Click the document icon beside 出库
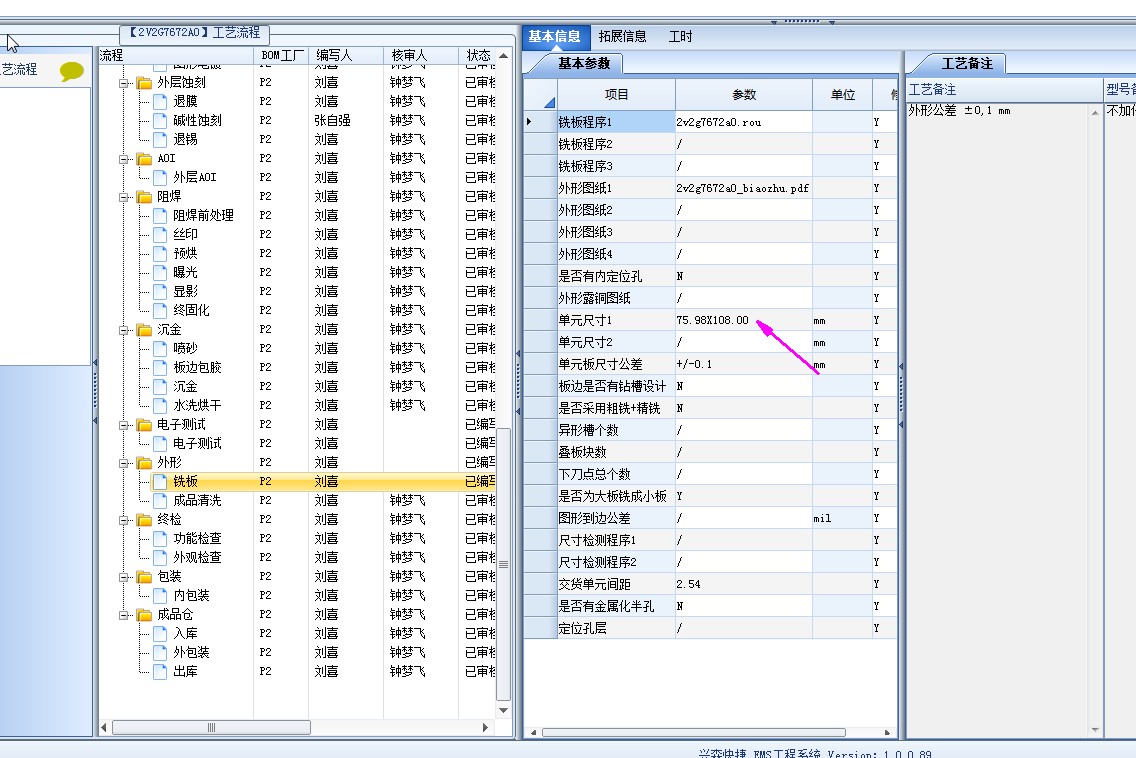 point(160,671)
